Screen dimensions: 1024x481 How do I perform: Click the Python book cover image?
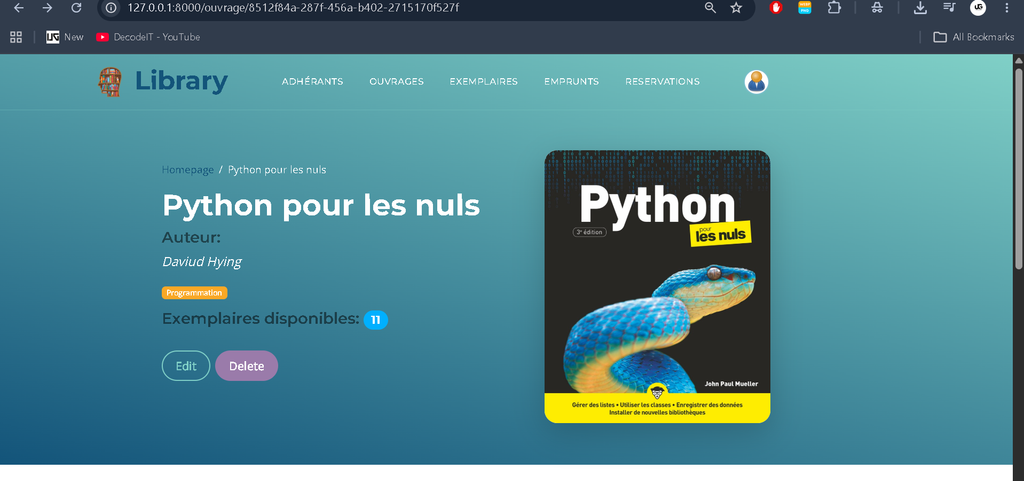pos(657,287)
